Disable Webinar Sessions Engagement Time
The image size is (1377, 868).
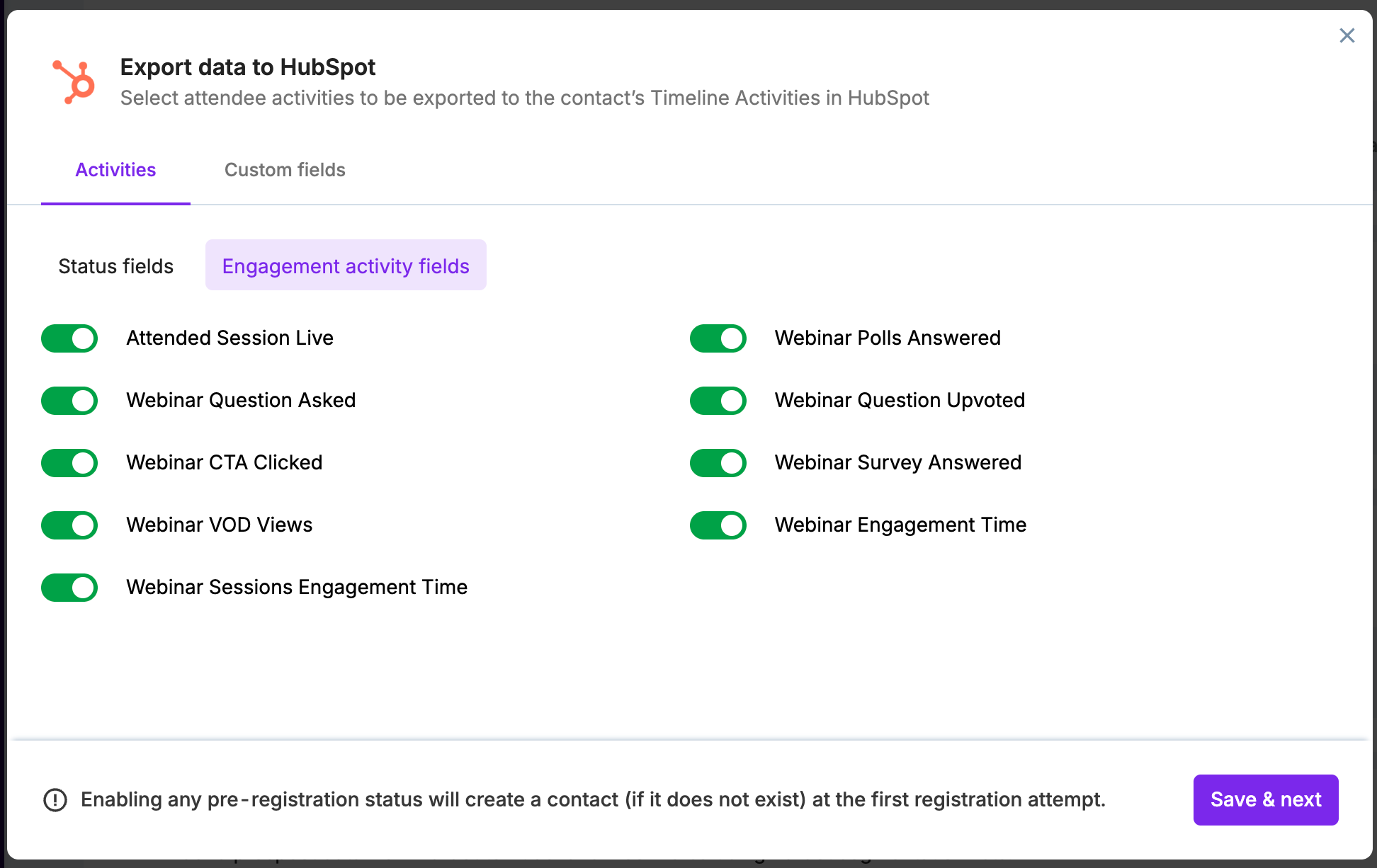click(x=69, y=588)
